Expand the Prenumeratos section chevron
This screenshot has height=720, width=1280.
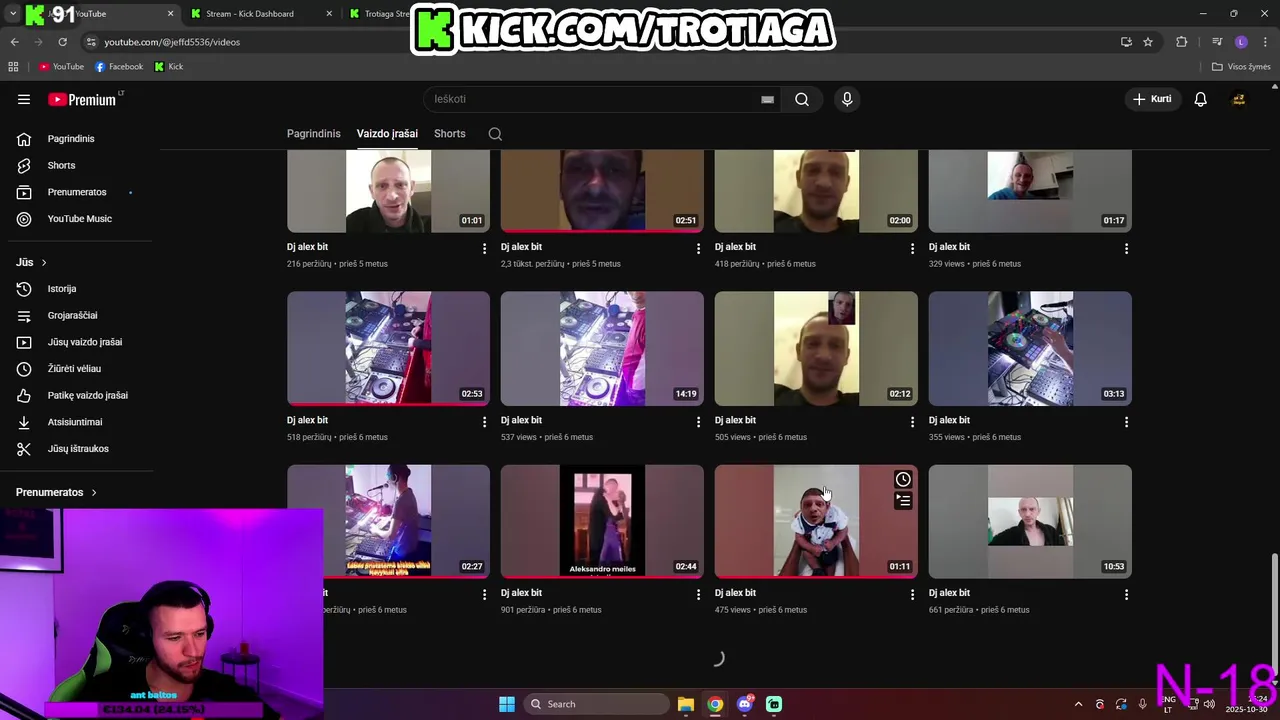pyautogui.click(x=94, y=493)
